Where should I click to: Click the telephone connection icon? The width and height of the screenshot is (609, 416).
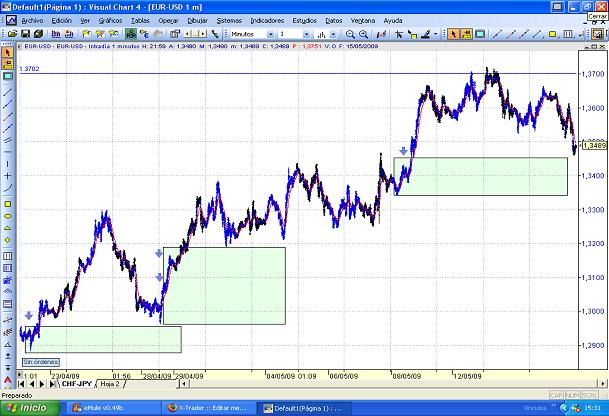click(215, 34)
